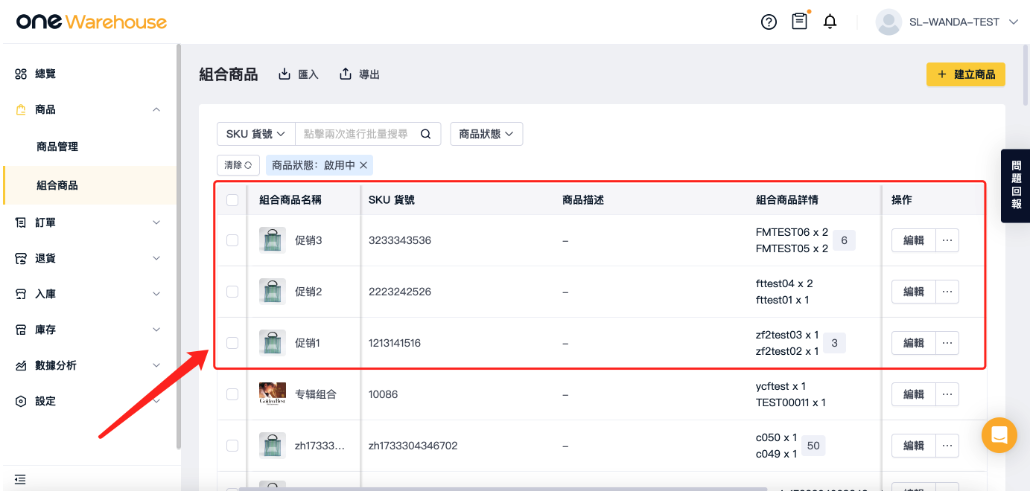Expand the 訂單 menu chevron

[156, 223]
